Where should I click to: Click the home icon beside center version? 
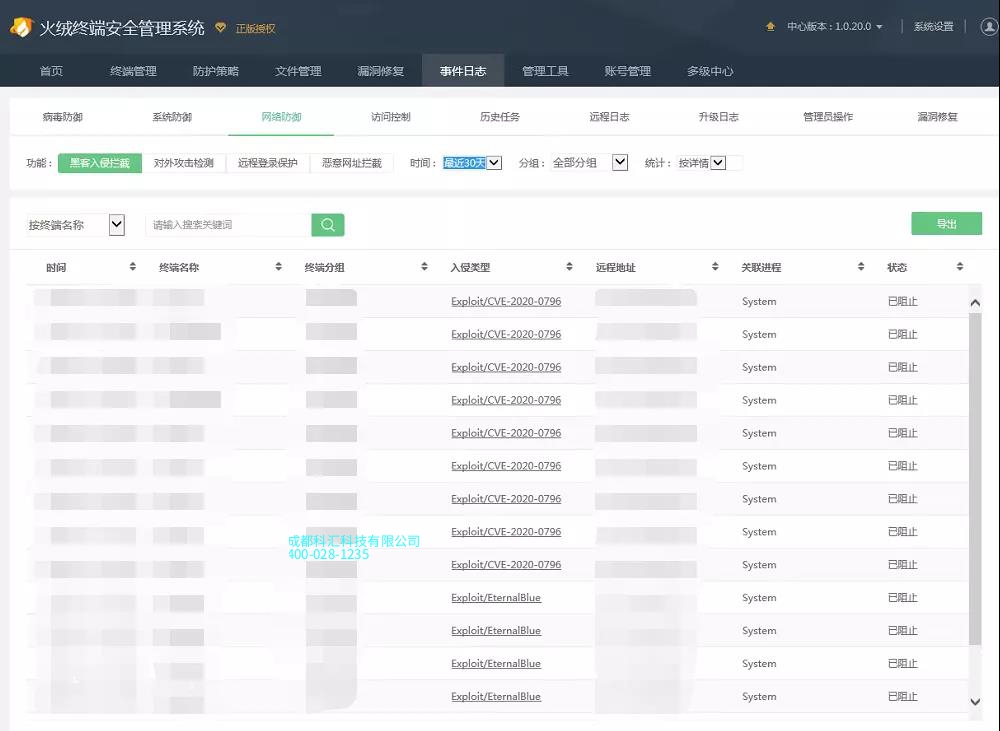pyautogui.click(x=770, y=27)
